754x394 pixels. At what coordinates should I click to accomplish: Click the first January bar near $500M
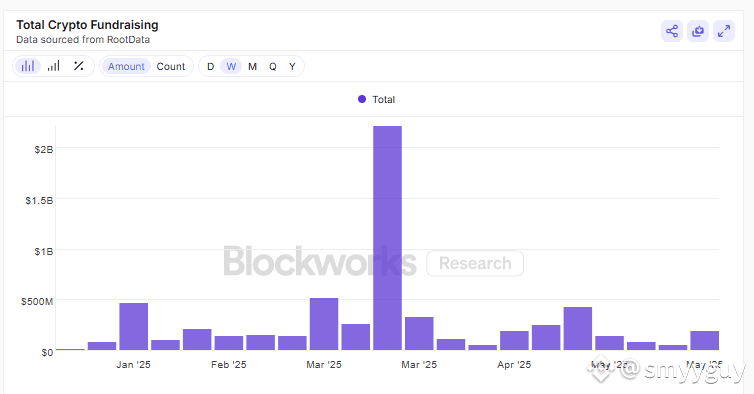(134, 327)
